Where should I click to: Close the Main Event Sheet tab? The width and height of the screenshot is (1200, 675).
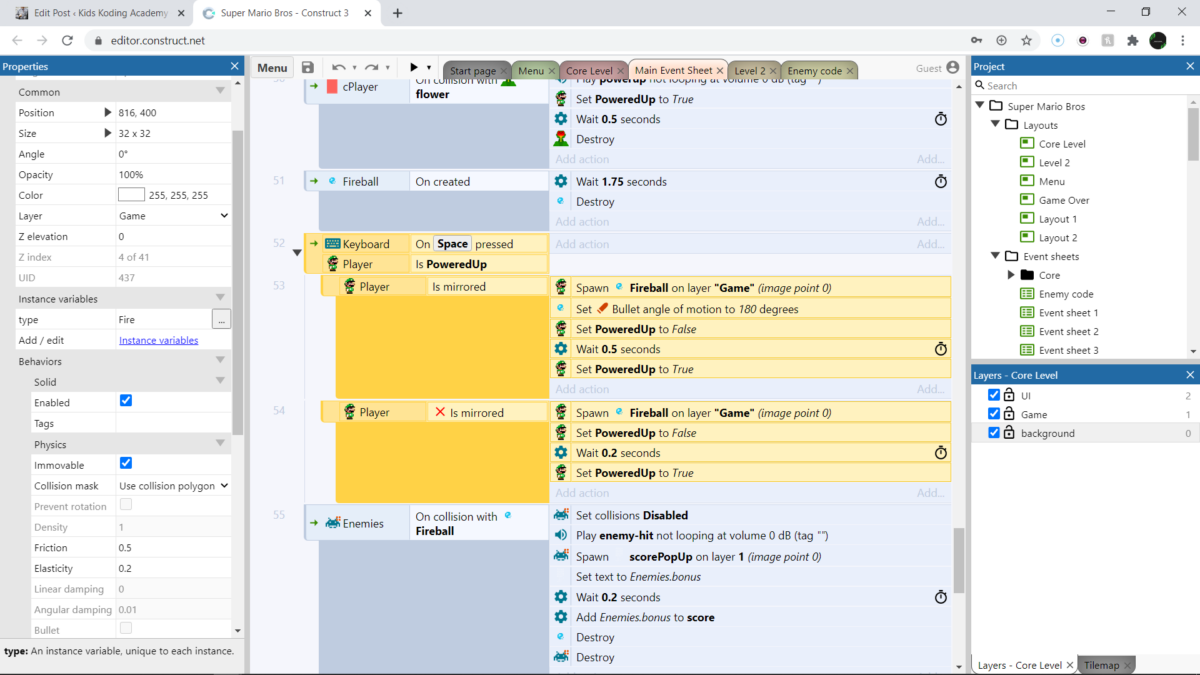click(721, 71)
